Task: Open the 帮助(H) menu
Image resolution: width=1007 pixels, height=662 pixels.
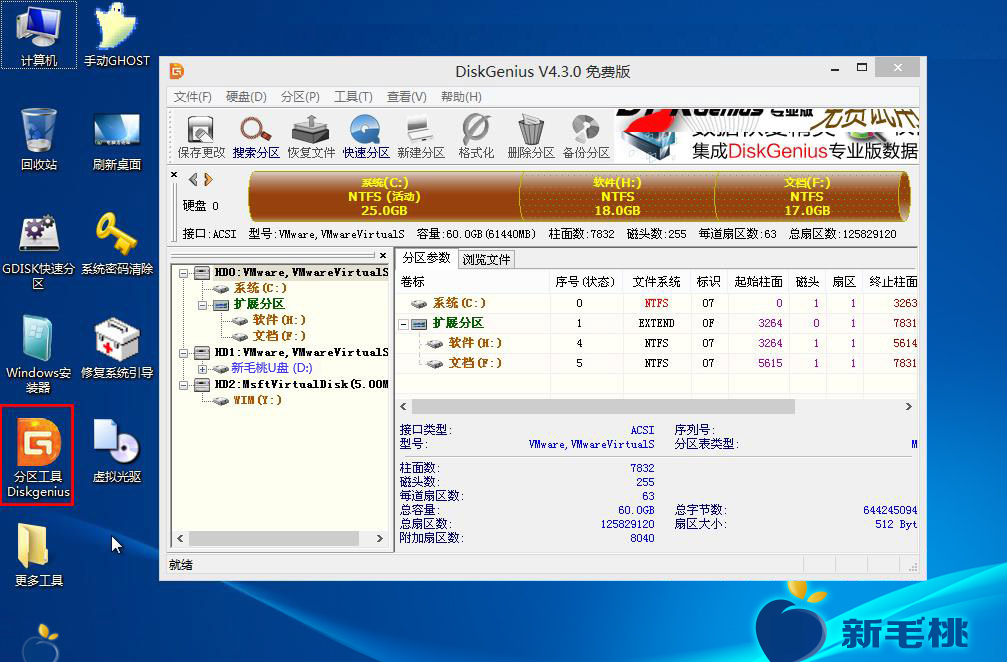Action: point(461,97)
